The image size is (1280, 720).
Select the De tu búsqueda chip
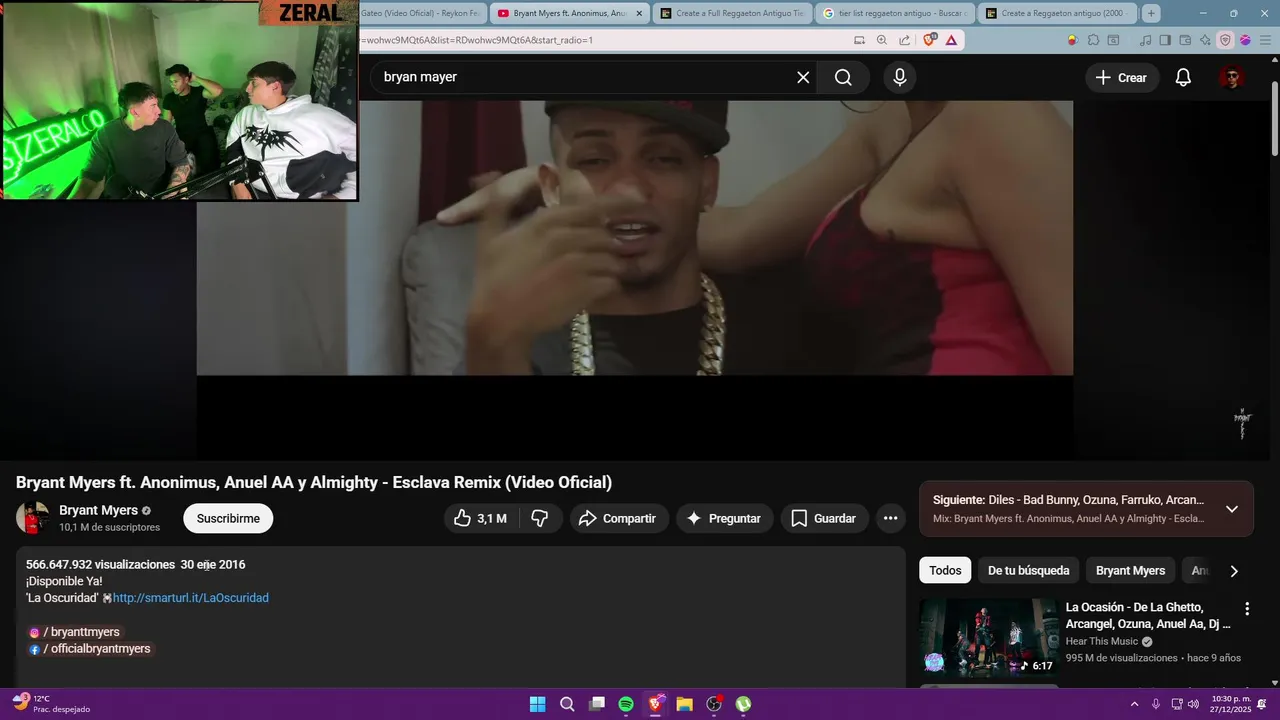click(x=1028, y=571)
